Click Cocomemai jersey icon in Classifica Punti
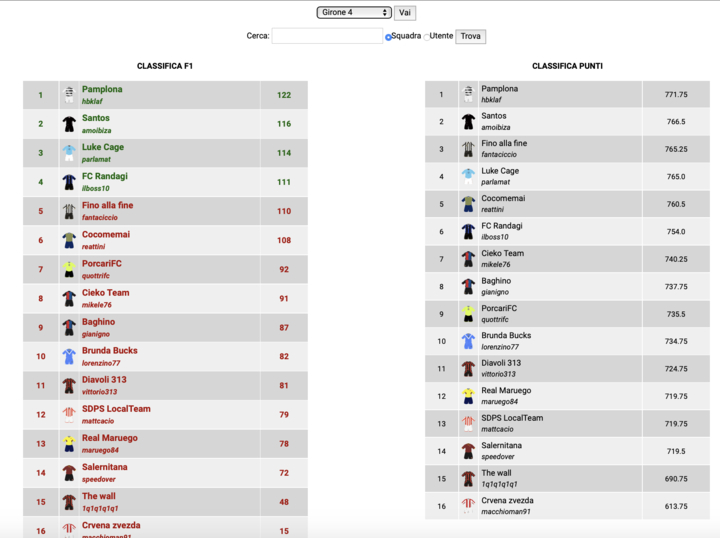The image size is (720, 538). point(468,204)
